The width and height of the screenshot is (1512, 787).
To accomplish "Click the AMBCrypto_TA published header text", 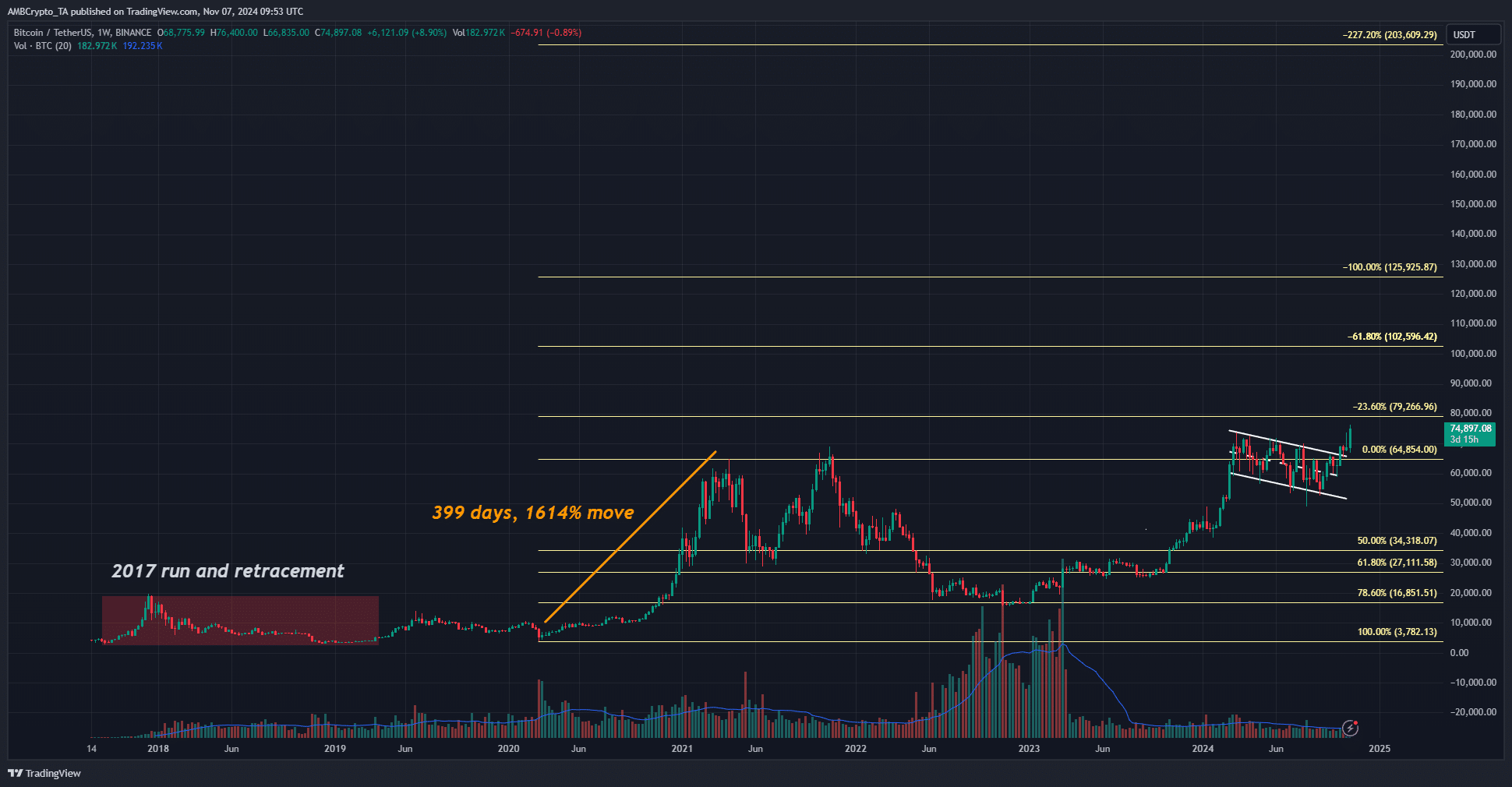I will 155,12.
